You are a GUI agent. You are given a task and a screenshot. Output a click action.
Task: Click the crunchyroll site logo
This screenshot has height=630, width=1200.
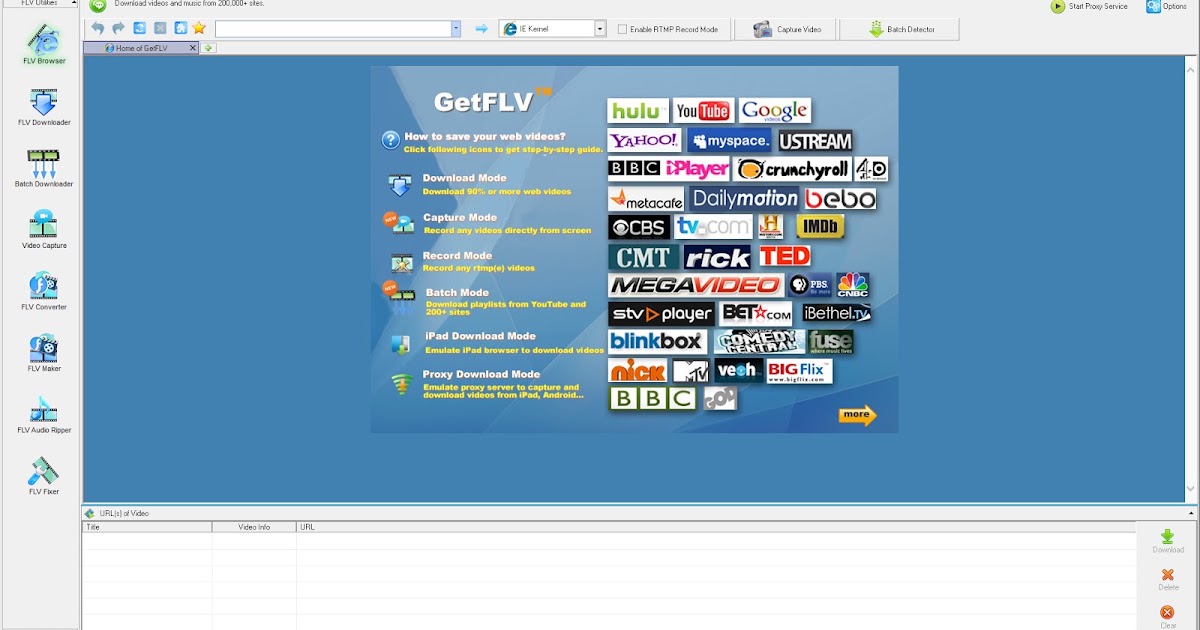point(793,169)
